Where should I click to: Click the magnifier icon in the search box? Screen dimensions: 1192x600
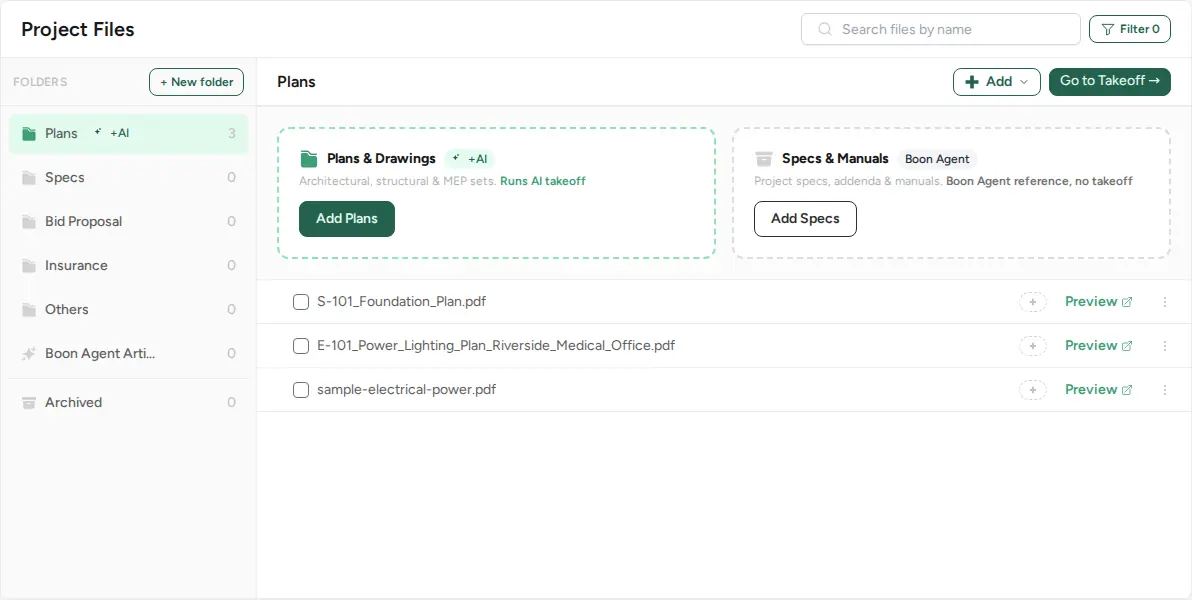pos(825,30)
